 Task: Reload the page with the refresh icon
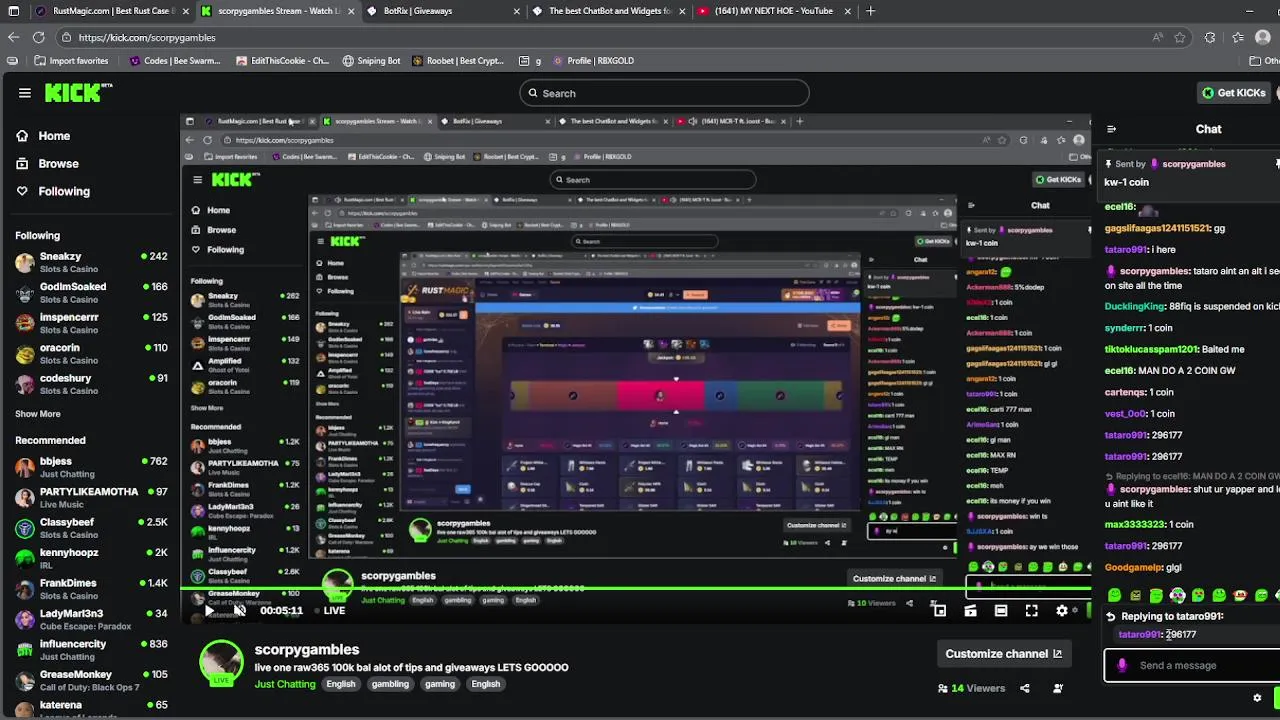click(x=38, y=37)
